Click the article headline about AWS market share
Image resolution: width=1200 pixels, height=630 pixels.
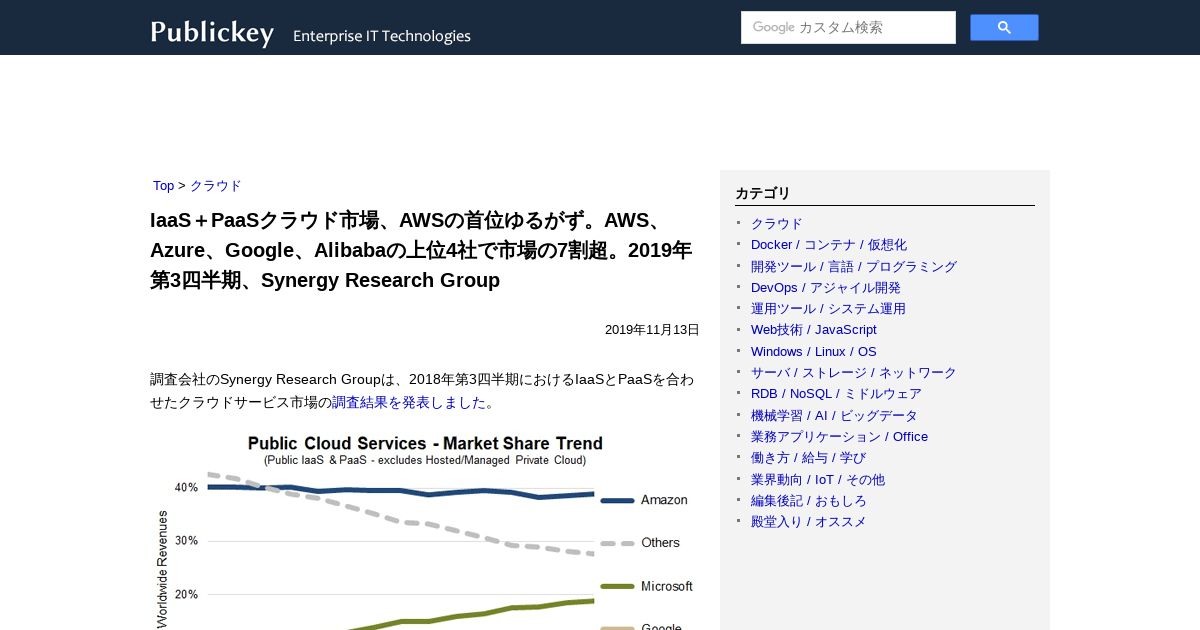[x=421, y=250]
